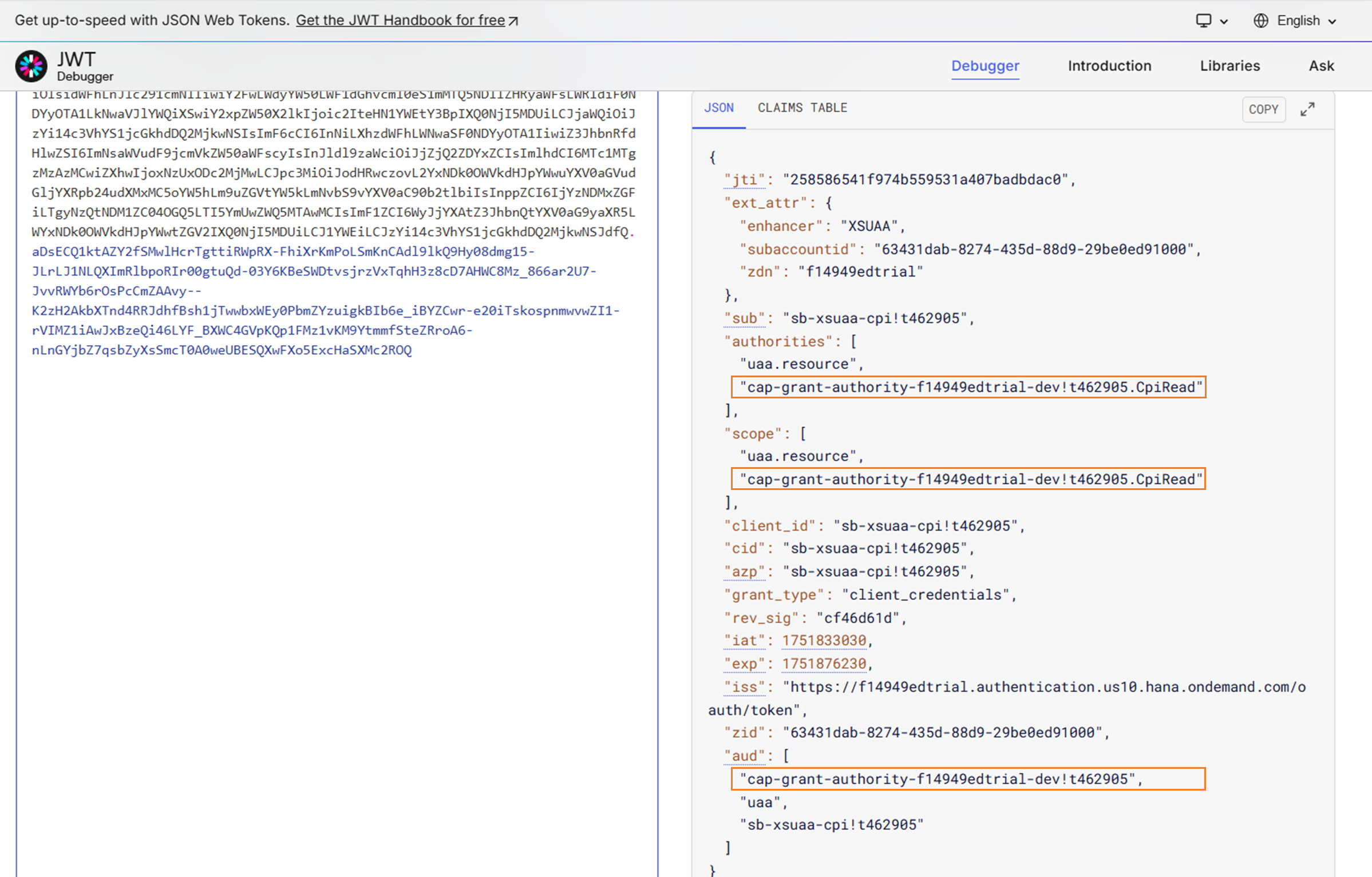Click the JWT colorful logo icon
Viewport: 1372px width, 877px height.
[x=31, y=66]
